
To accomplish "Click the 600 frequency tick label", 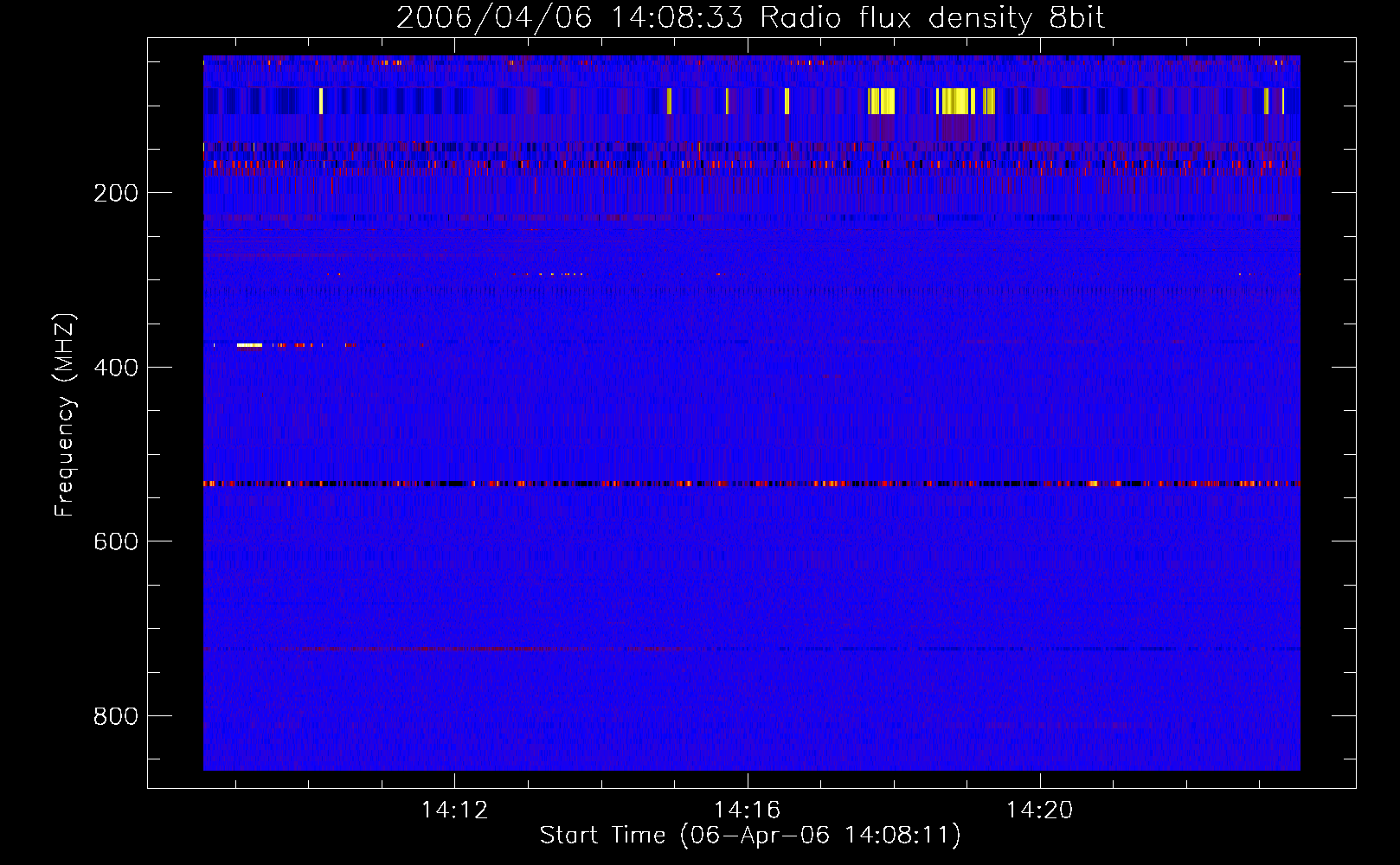I will click(x=116, y=541).
